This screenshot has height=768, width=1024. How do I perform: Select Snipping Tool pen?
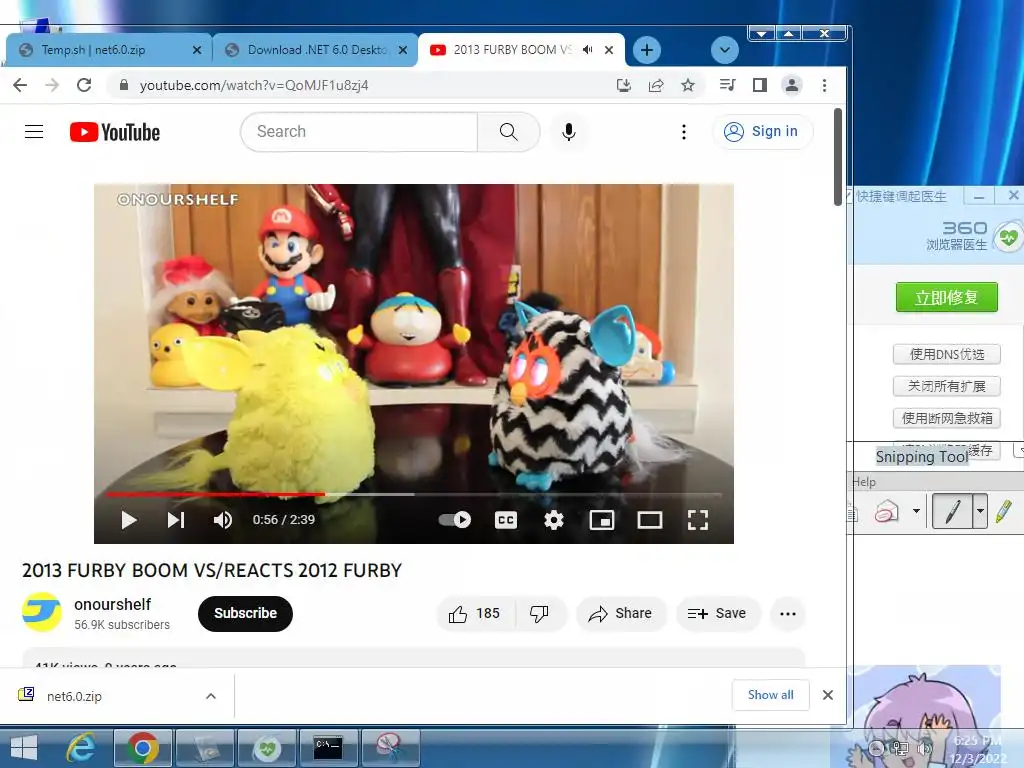pyautogui.click(x=952, y=512)
